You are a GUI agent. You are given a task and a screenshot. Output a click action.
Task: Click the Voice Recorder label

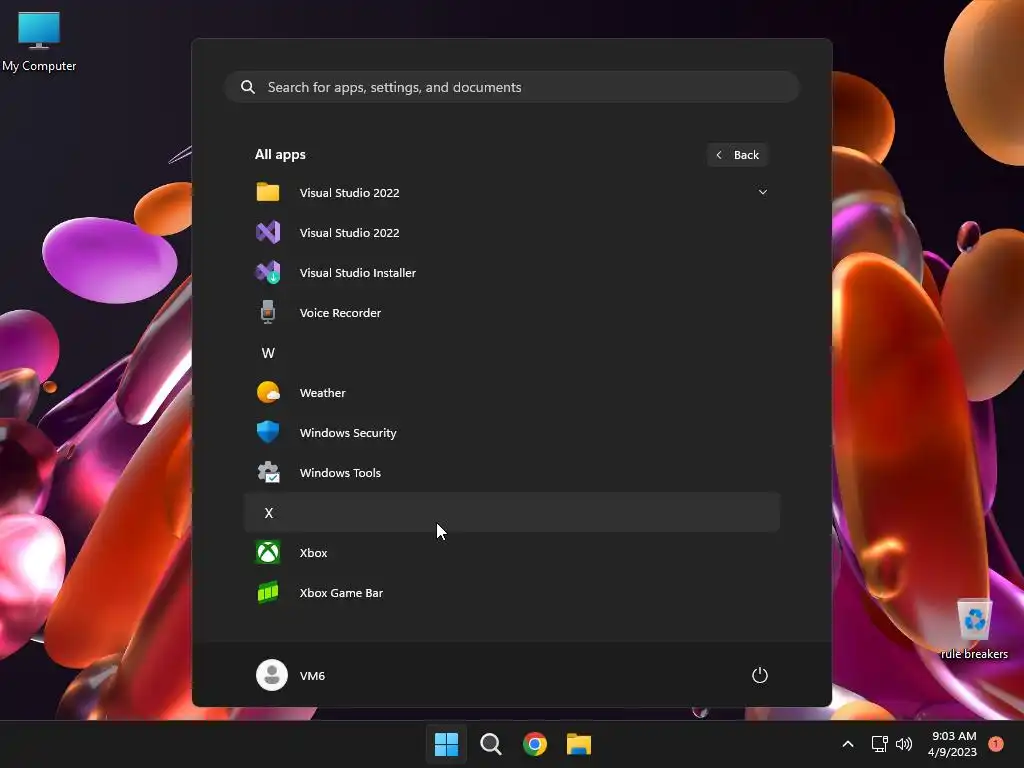click(x=340, y=313)
